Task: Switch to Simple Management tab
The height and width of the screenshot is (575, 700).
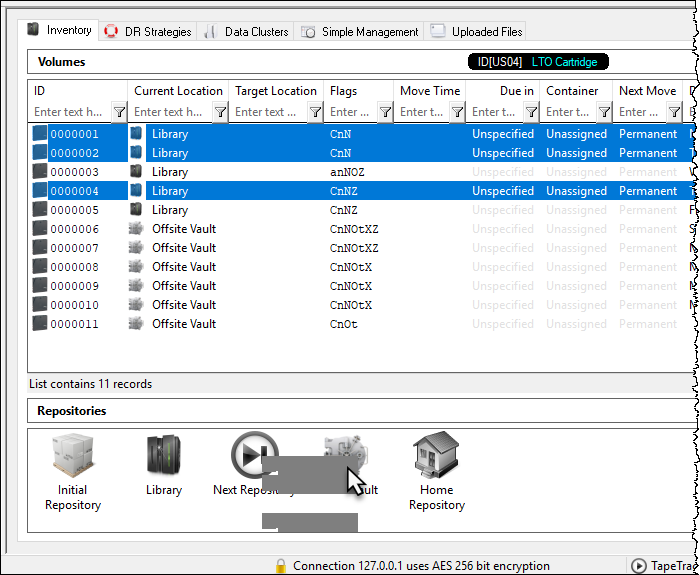Action: (359, 32)
